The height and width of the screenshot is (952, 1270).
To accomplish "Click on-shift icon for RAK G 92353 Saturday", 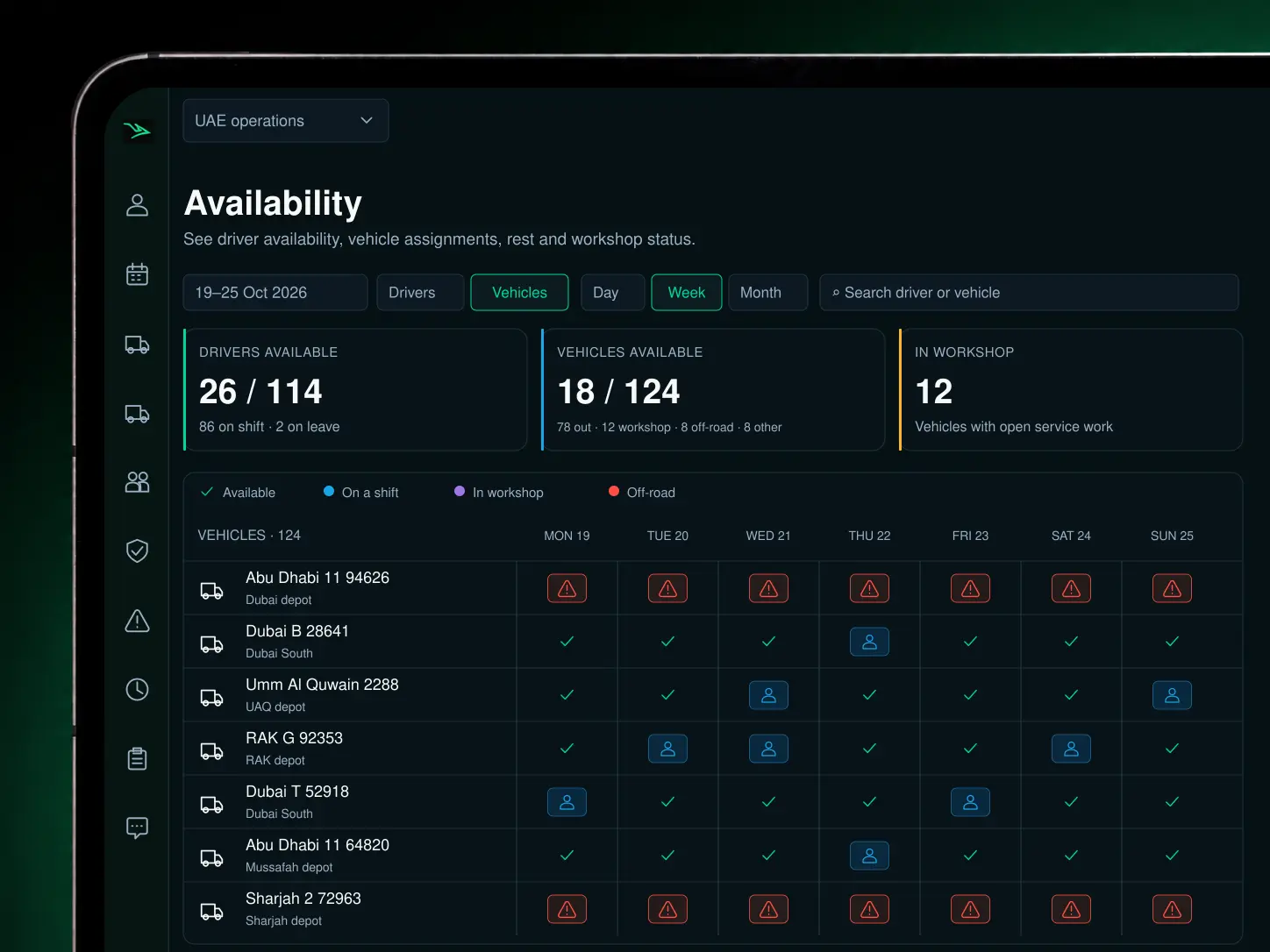I will click(x=1071, y=749).
